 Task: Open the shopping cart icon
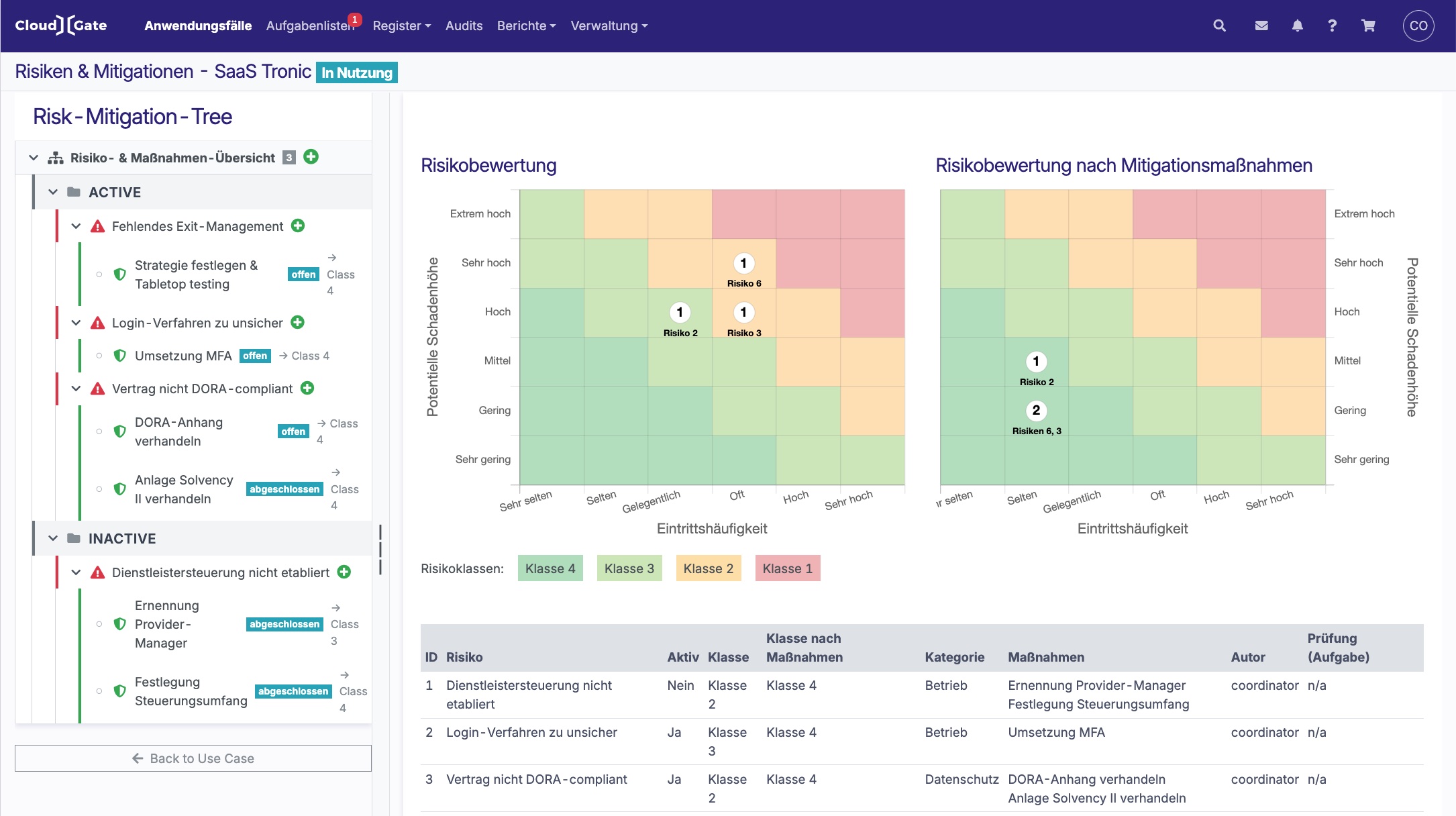[1368, 25]
